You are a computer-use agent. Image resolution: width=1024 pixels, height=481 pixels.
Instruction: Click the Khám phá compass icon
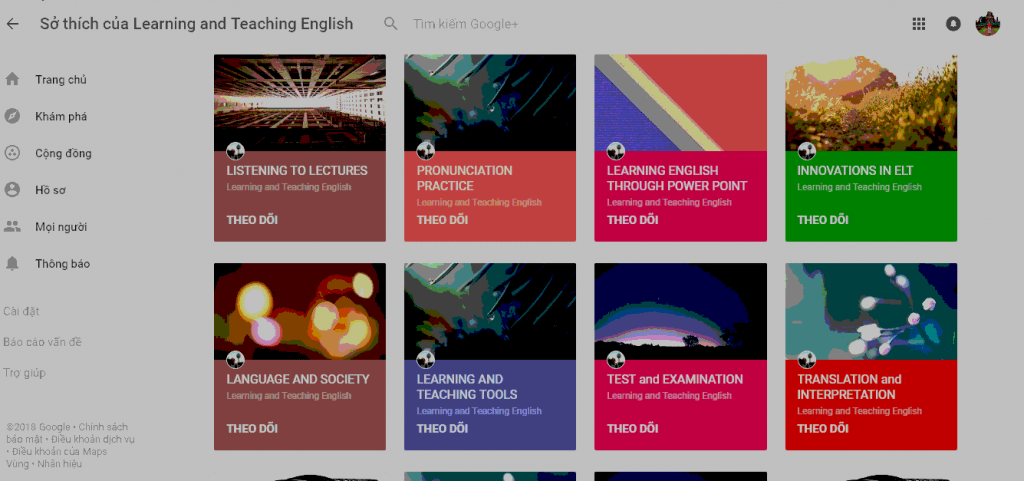coord(13,116)
